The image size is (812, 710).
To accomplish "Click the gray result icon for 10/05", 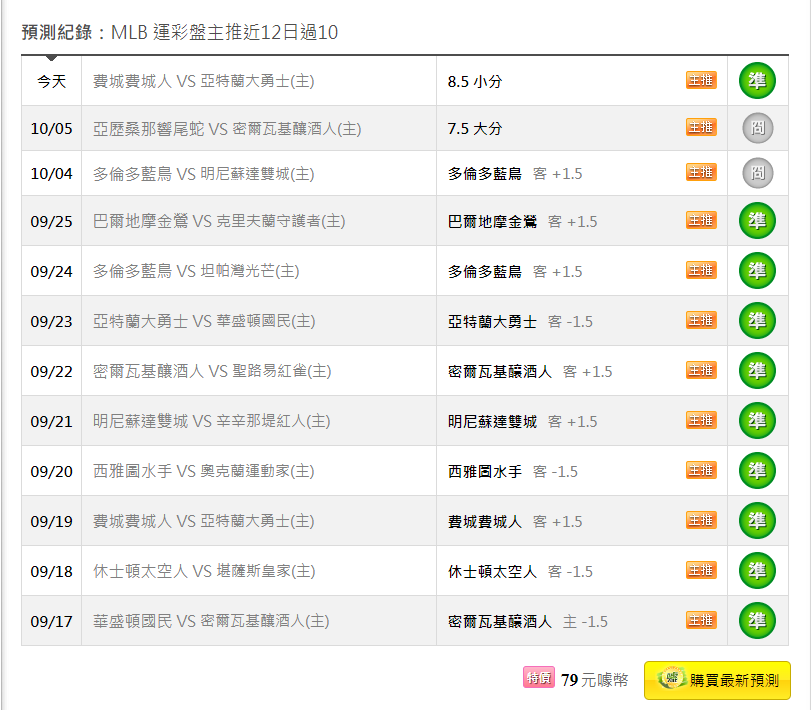I will [758, 128].
